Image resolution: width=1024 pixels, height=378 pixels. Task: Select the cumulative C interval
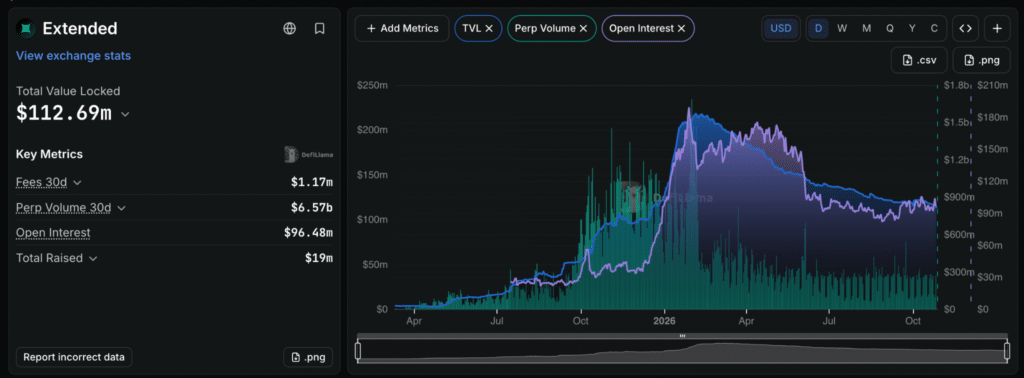[934, 29]
